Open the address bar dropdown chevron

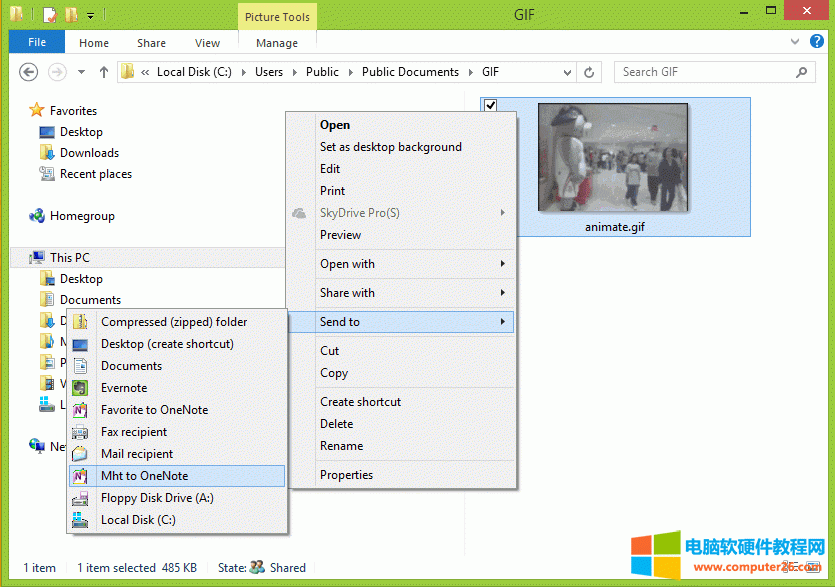coord(567,72)
